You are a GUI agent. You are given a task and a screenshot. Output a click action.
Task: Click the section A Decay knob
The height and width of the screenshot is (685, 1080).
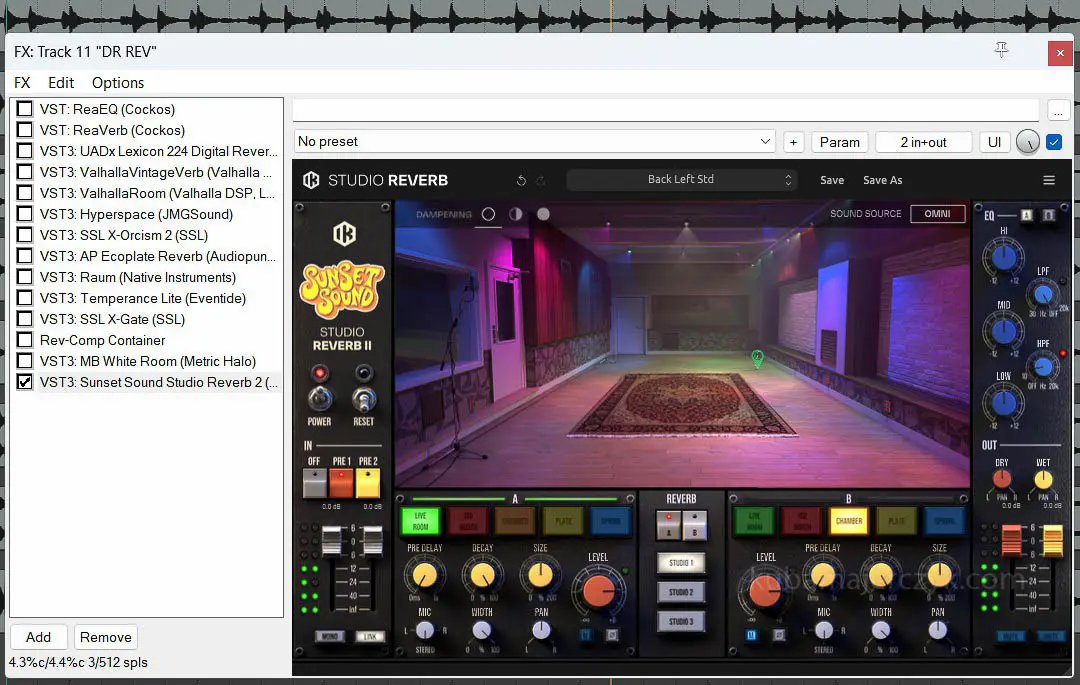(x=482, y=575)
